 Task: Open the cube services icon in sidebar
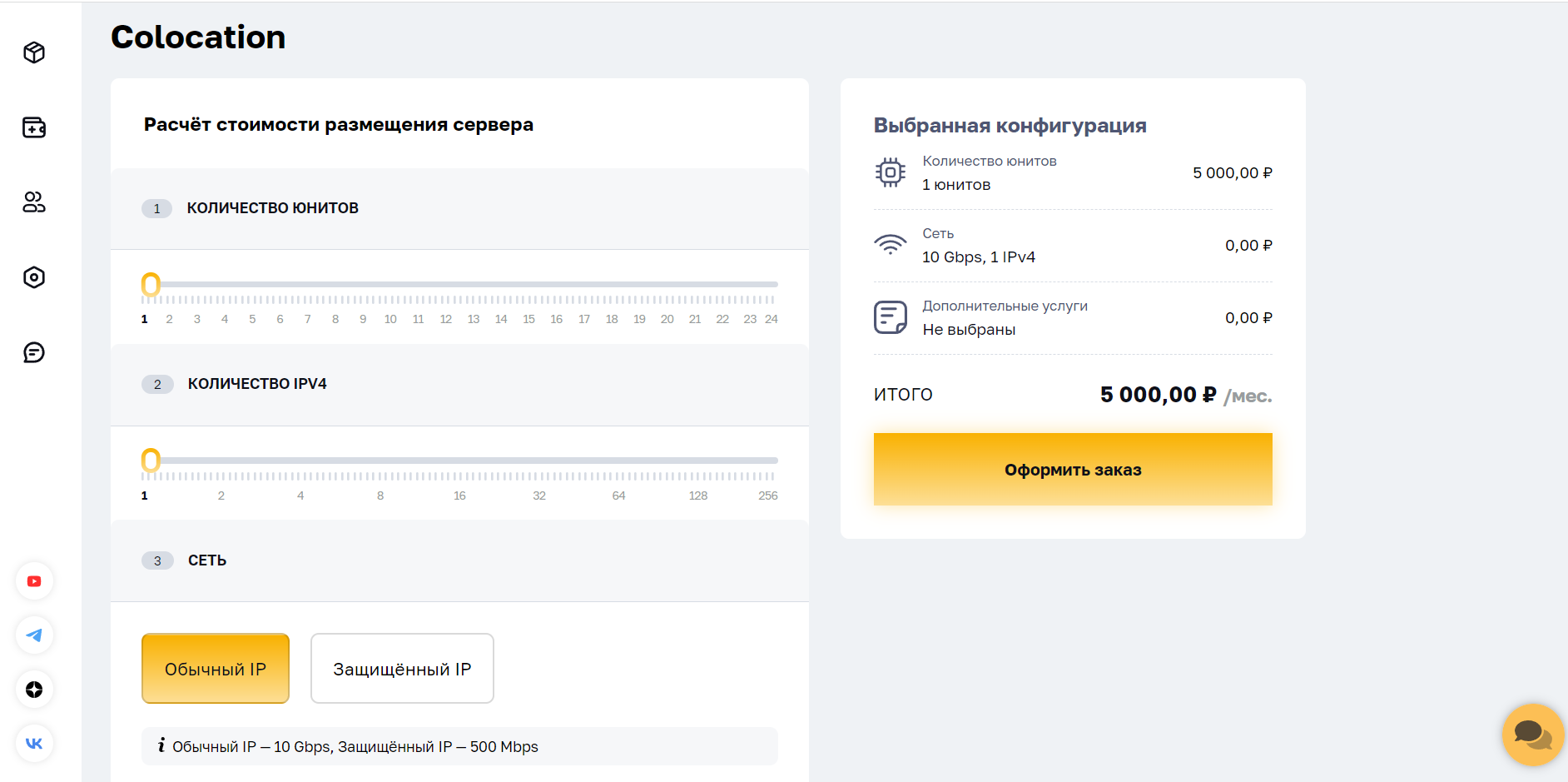tap(34, 52)
